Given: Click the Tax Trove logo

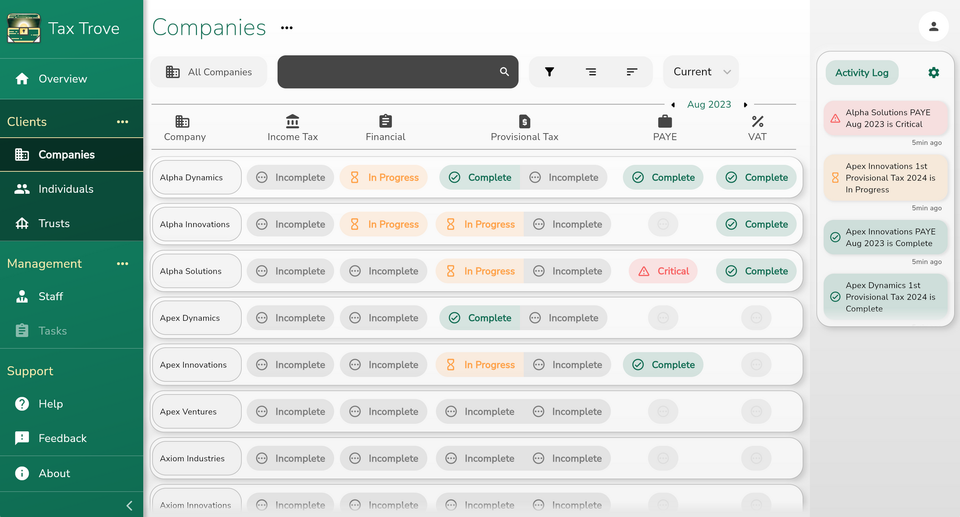Looking at the screenshot, I should [24, 28].
